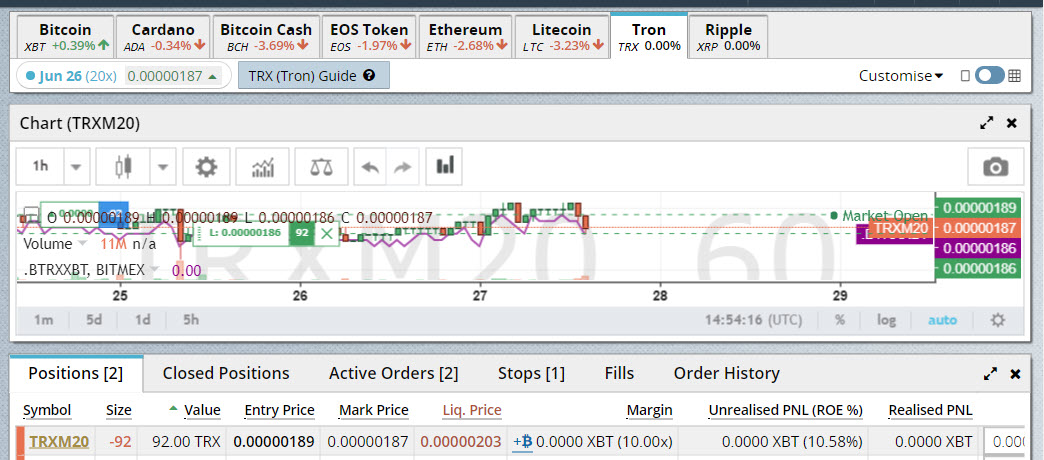1044x460 pixels.
Task: Open chart settings gear in toolbar
Action: (x=206, y=166)
